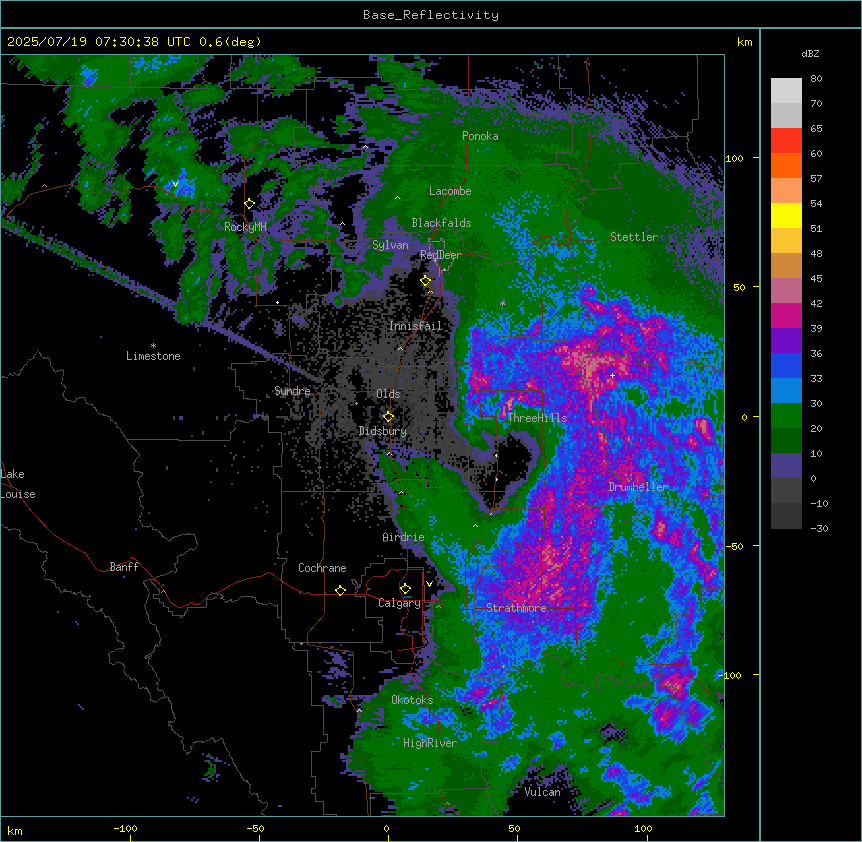Click the slate purple 10 dBZ legend swatch
The image size is (862, 842).
(x=786, y=466)
